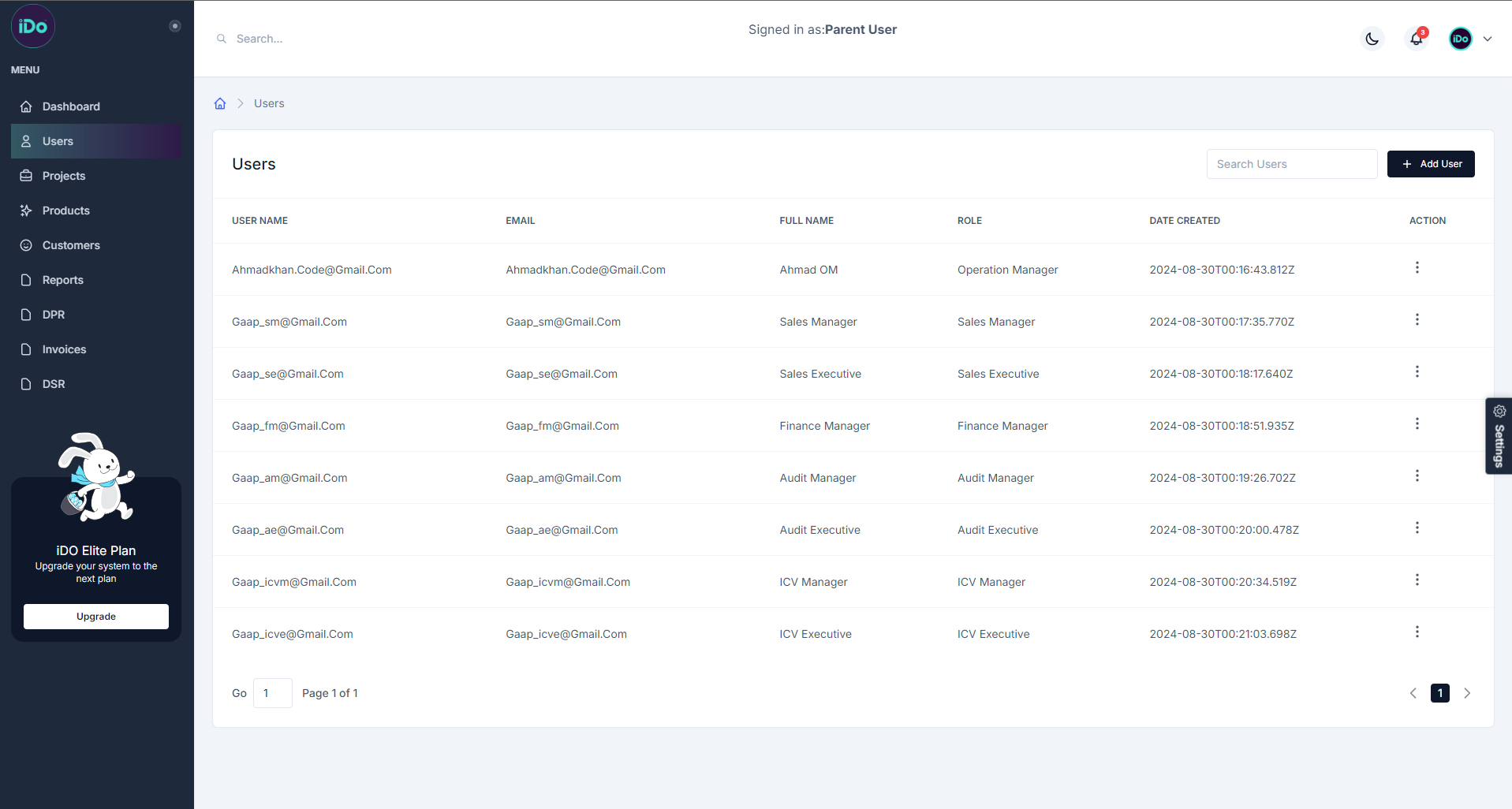Go to the previous page arrow

(x=1413, y=693)
